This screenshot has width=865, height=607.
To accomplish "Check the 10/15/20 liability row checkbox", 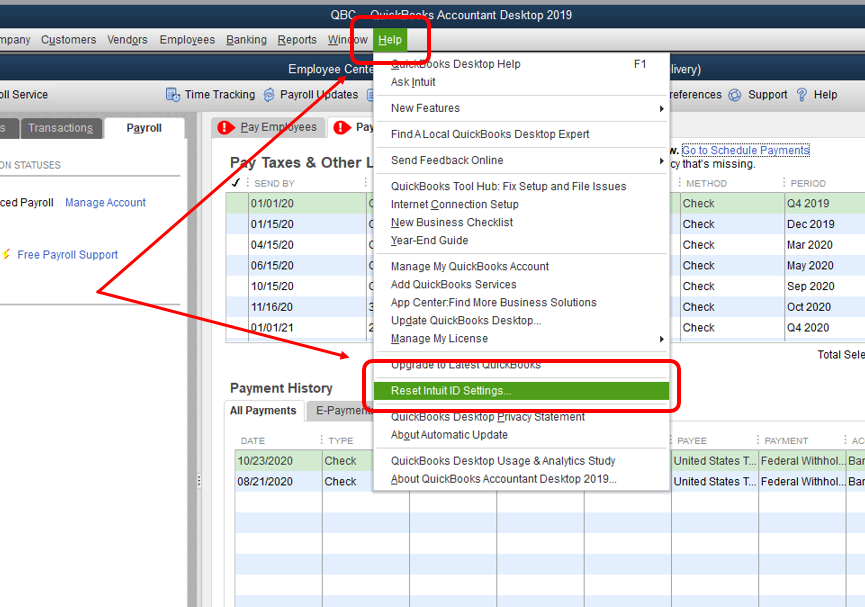I will point(237,286).
